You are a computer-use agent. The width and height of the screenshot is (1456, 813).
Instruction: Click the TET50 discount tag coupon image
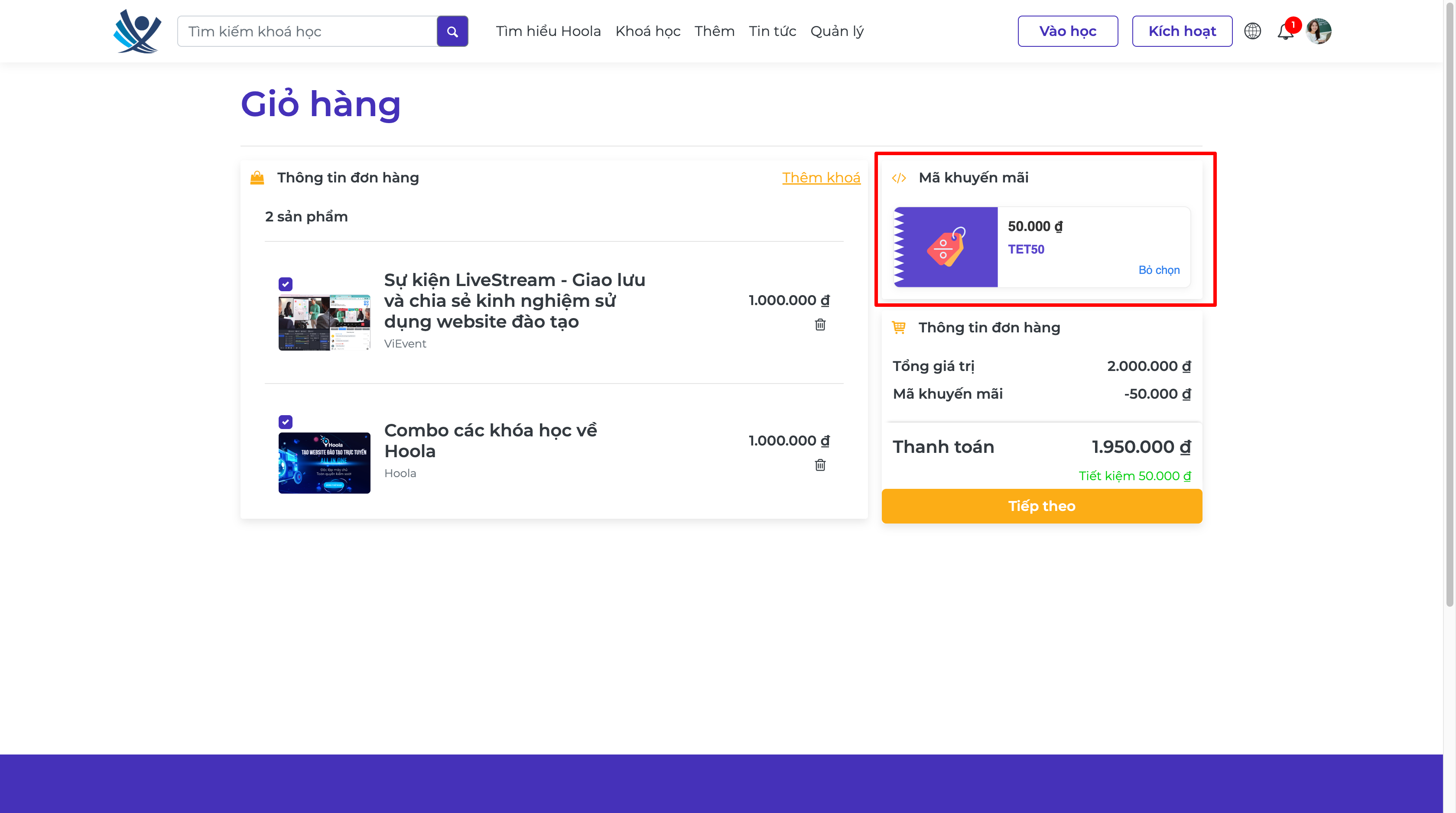click(x=946, y=247)
